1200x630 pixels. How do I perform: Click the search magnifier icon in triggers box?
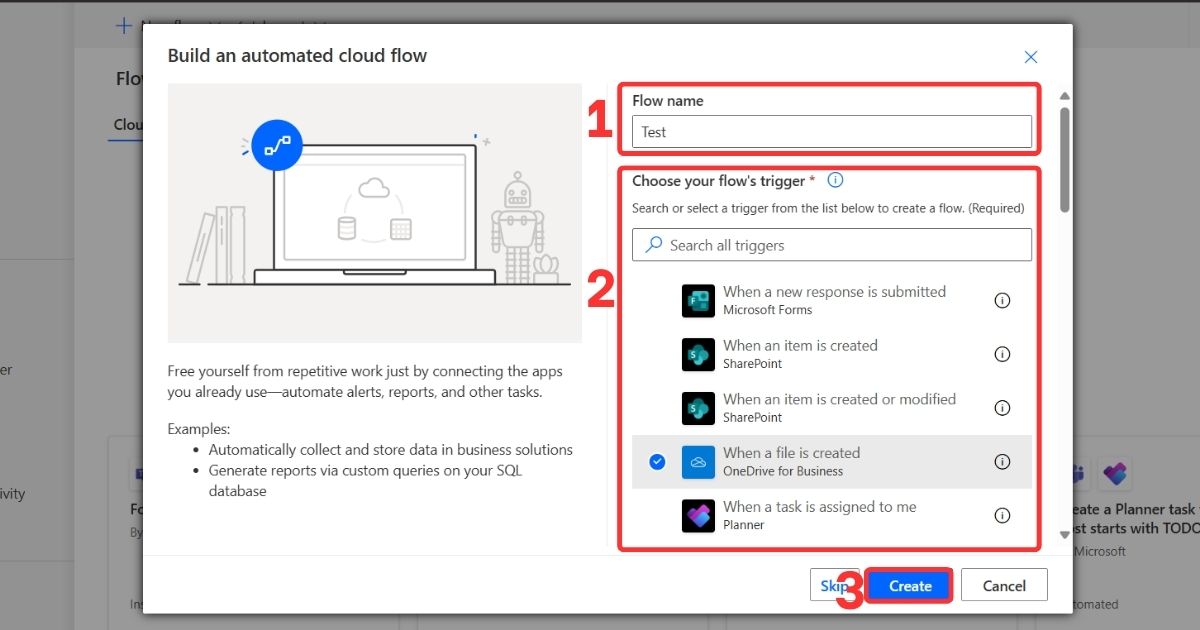coord(654,245)
